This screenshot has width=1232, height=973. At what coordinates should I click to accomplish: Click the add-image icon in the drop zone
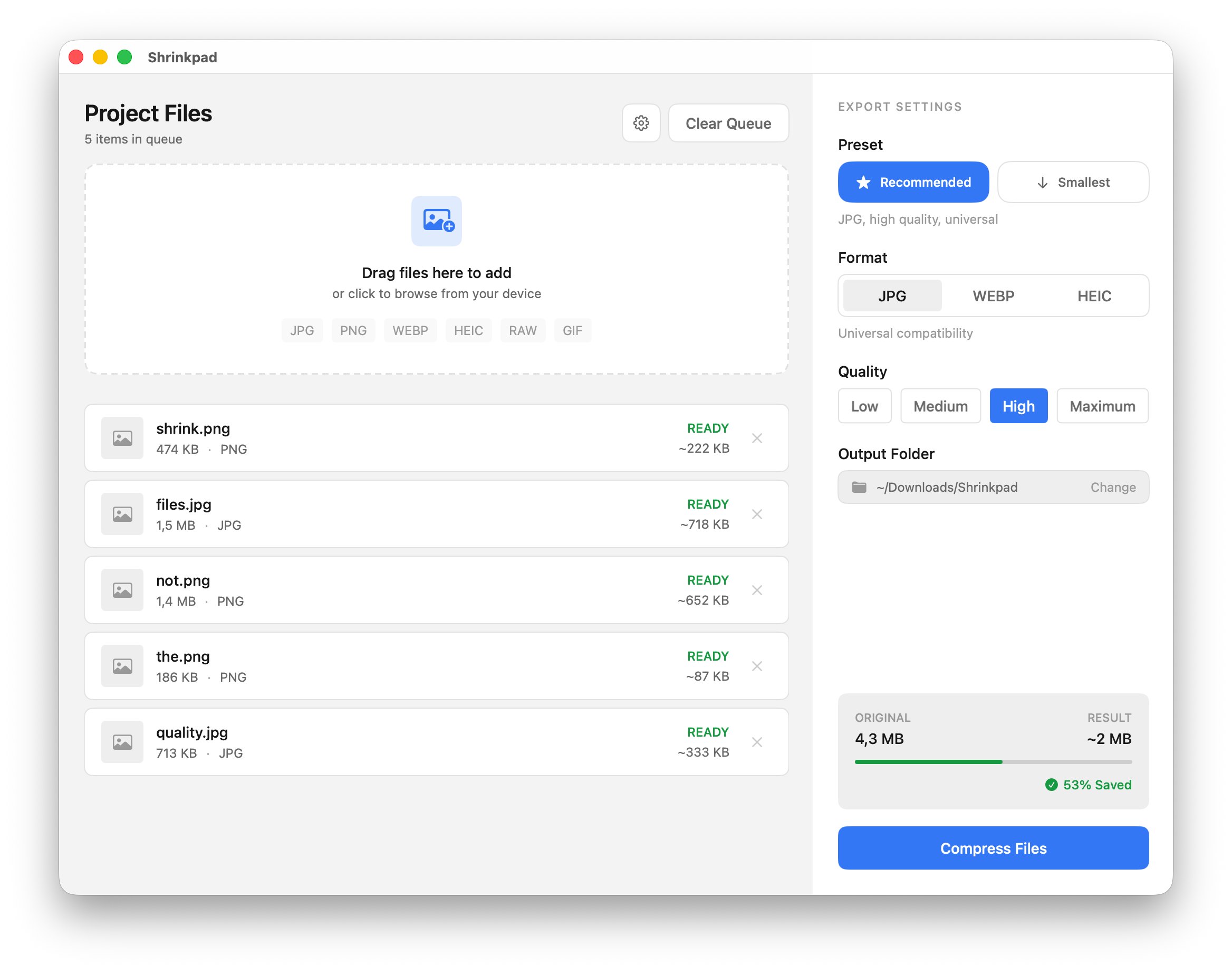coord(437,221)
